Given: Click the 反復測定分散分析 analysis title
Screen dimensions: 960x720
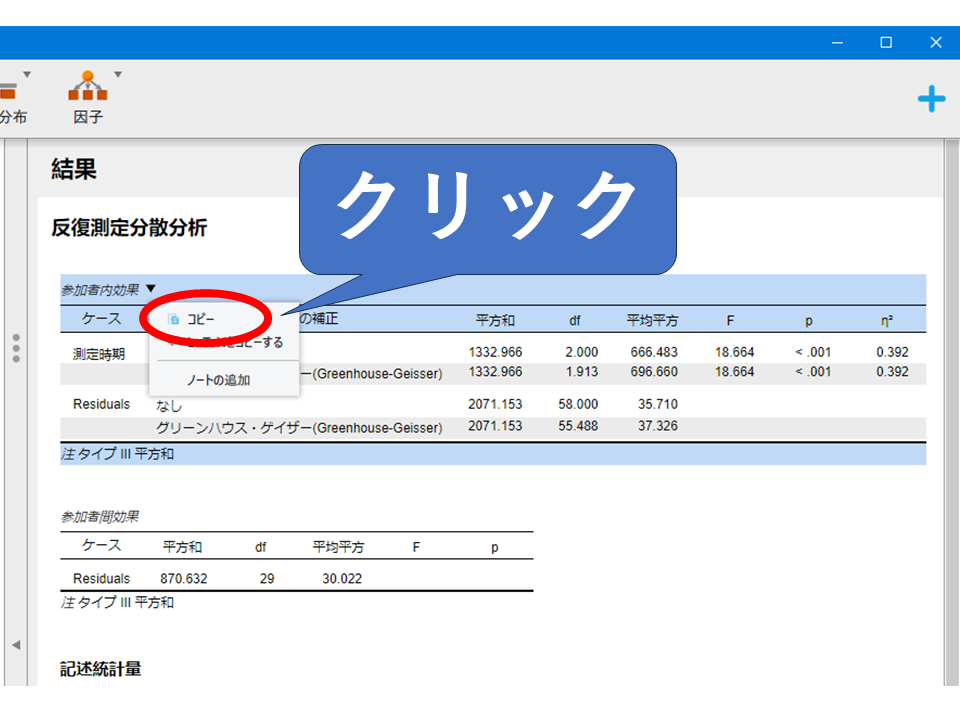Looking at the screenshot, I should tap(129, 228).
